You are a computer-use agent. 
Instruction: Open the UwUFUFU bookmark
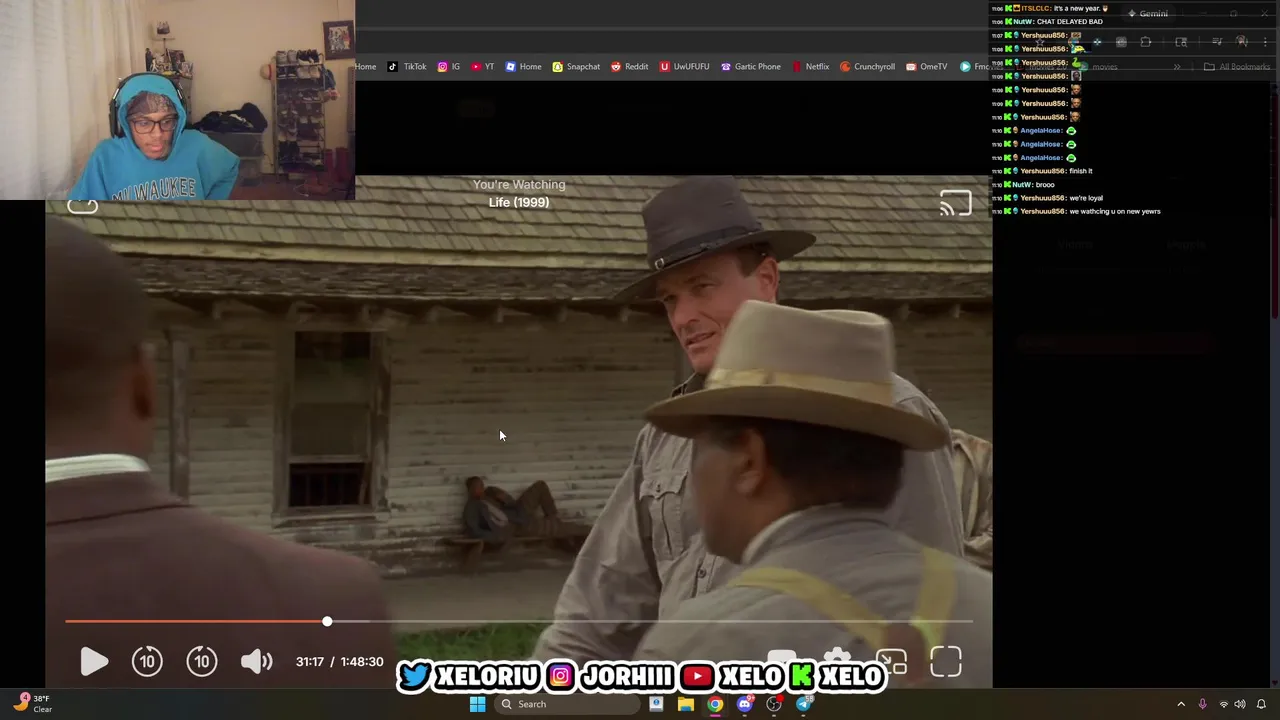(x=684, y=67)
